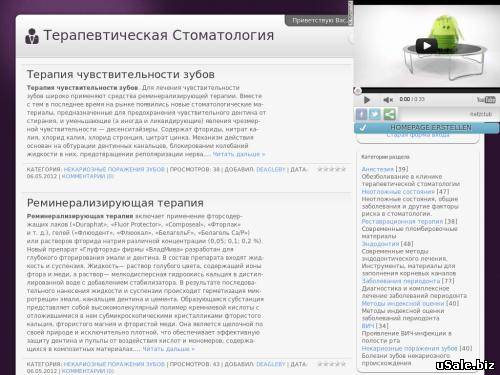Click the video thumbnail with green character
500x375 pixels.
426,47
